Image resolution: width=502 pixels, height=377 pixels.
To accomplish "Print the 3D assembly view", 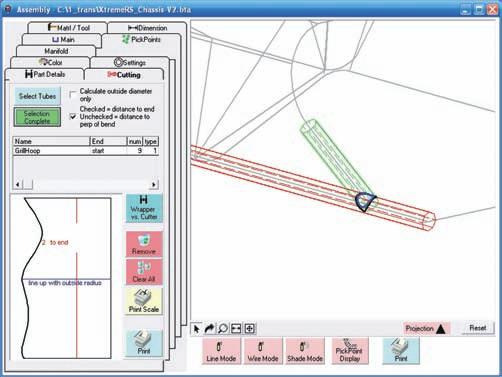I will click(401, 351).
